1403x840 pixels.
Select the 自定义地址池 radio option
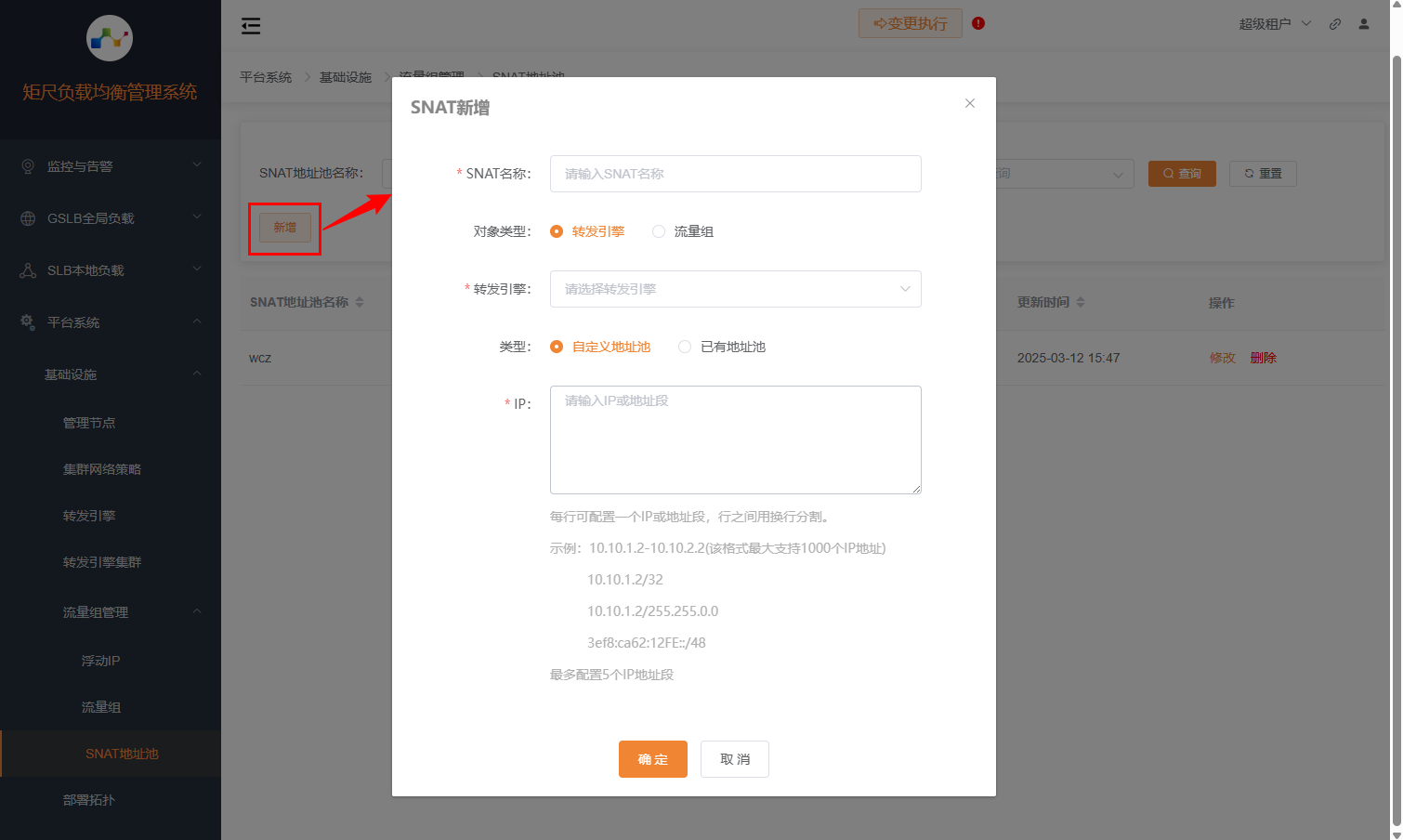[557, 347]
